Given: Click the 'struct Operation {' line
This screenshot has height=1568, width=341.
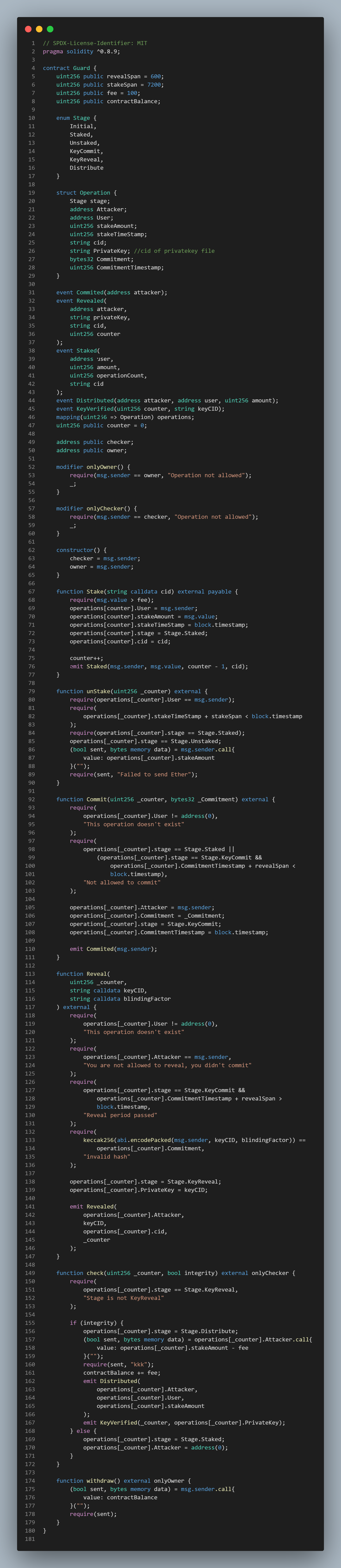Looking at the screenshot, I should point(86,193).
